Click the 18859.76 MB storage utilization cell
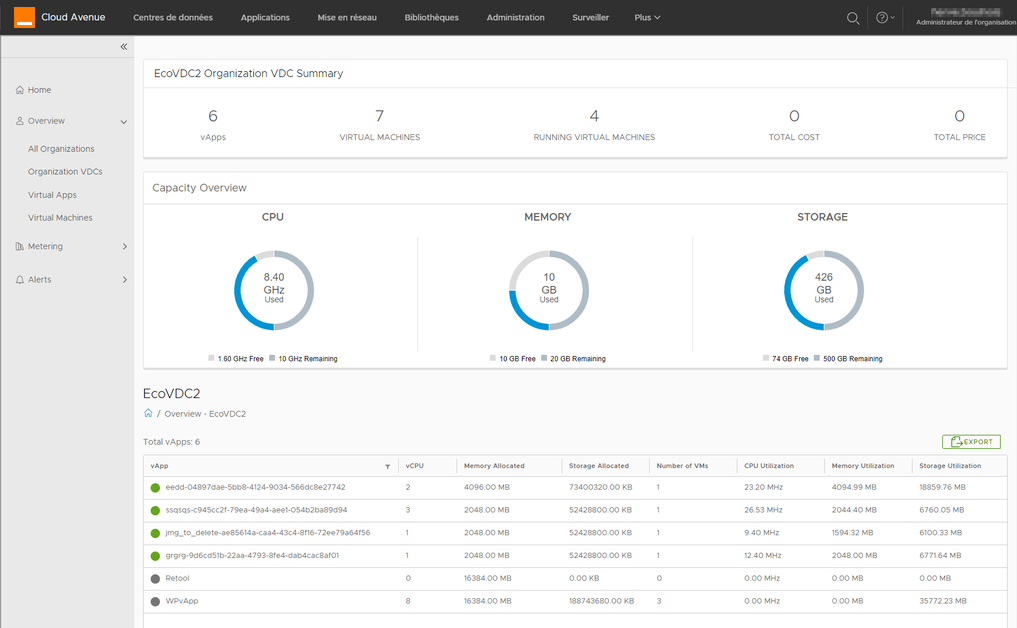 click(942, 487)
